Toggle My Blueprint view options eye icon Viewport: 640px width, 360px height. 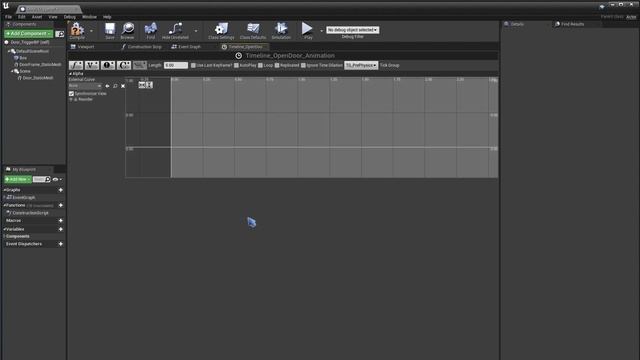pyautogui.click(x=56, y=180)
